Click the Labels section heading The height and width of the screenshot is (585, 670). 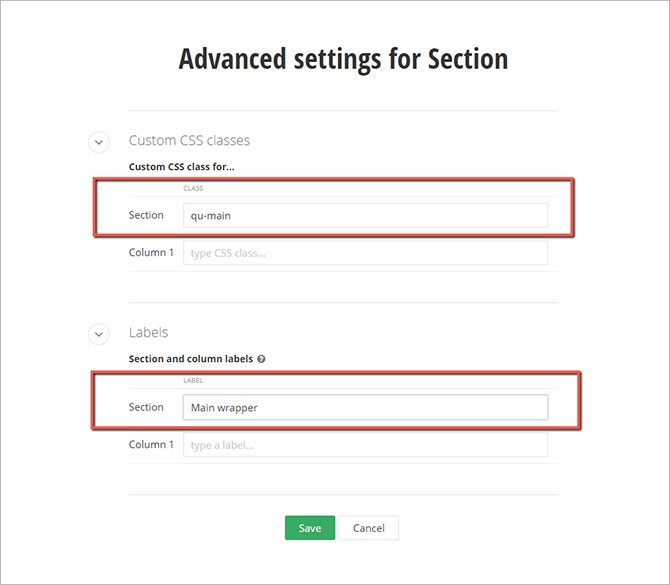pos(149,332)
